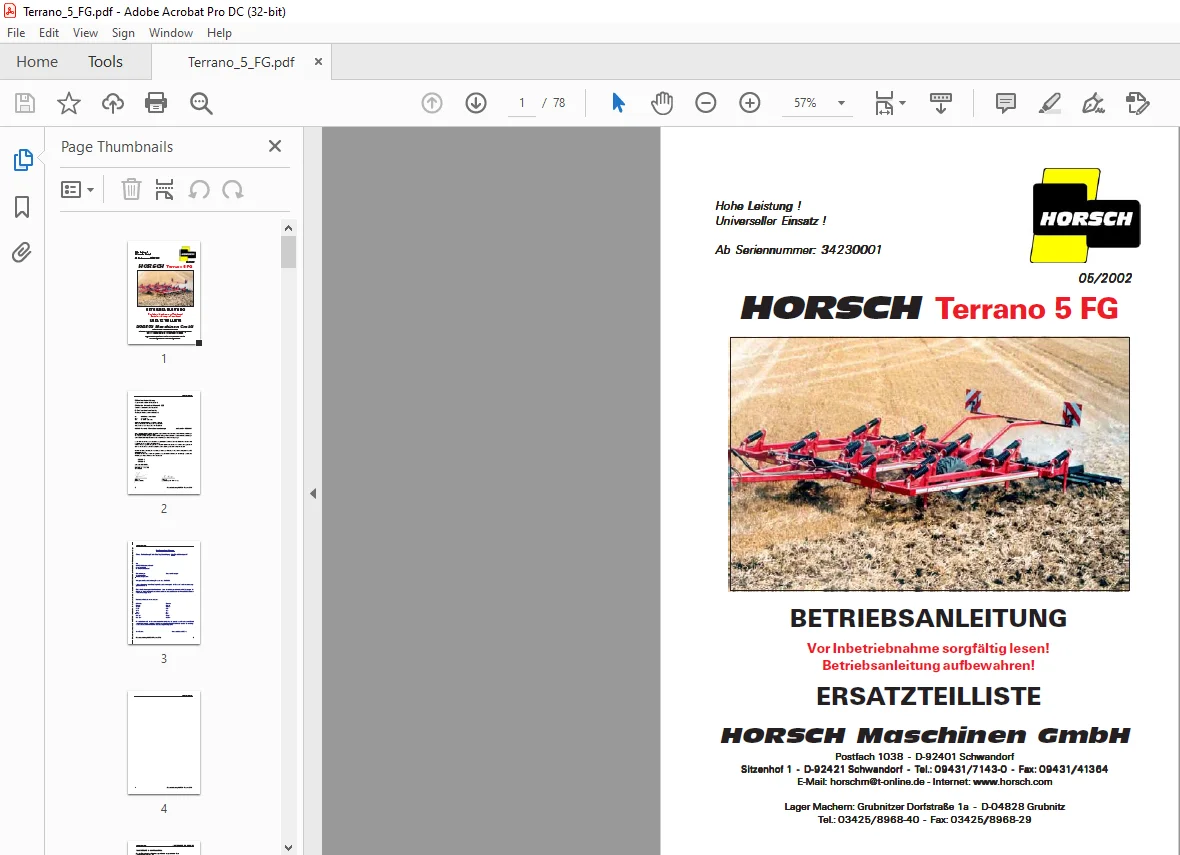Collapse the navigation pane arrow
The image size is (1180, 855).
point(313,494)
